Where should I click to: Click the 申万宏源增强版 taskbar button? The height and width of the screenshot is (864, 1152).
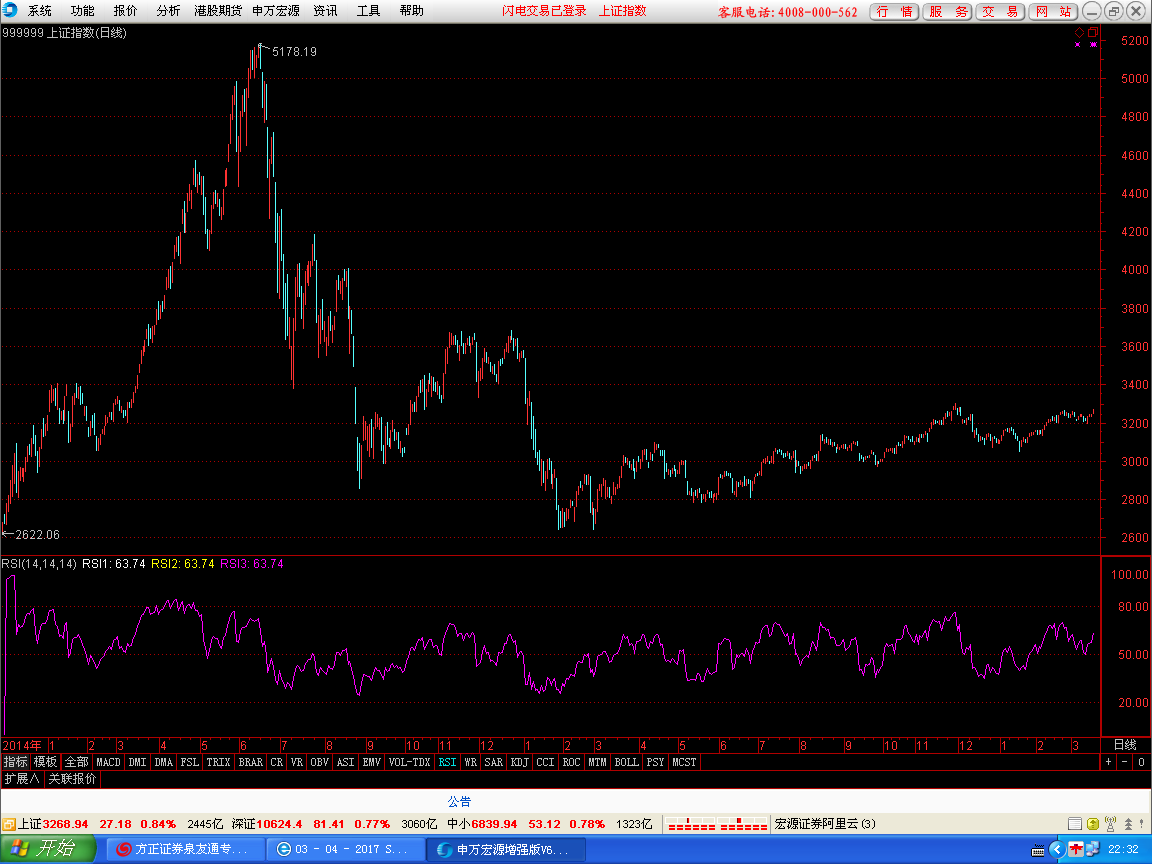pyautogui.click(x=505, y=849)
